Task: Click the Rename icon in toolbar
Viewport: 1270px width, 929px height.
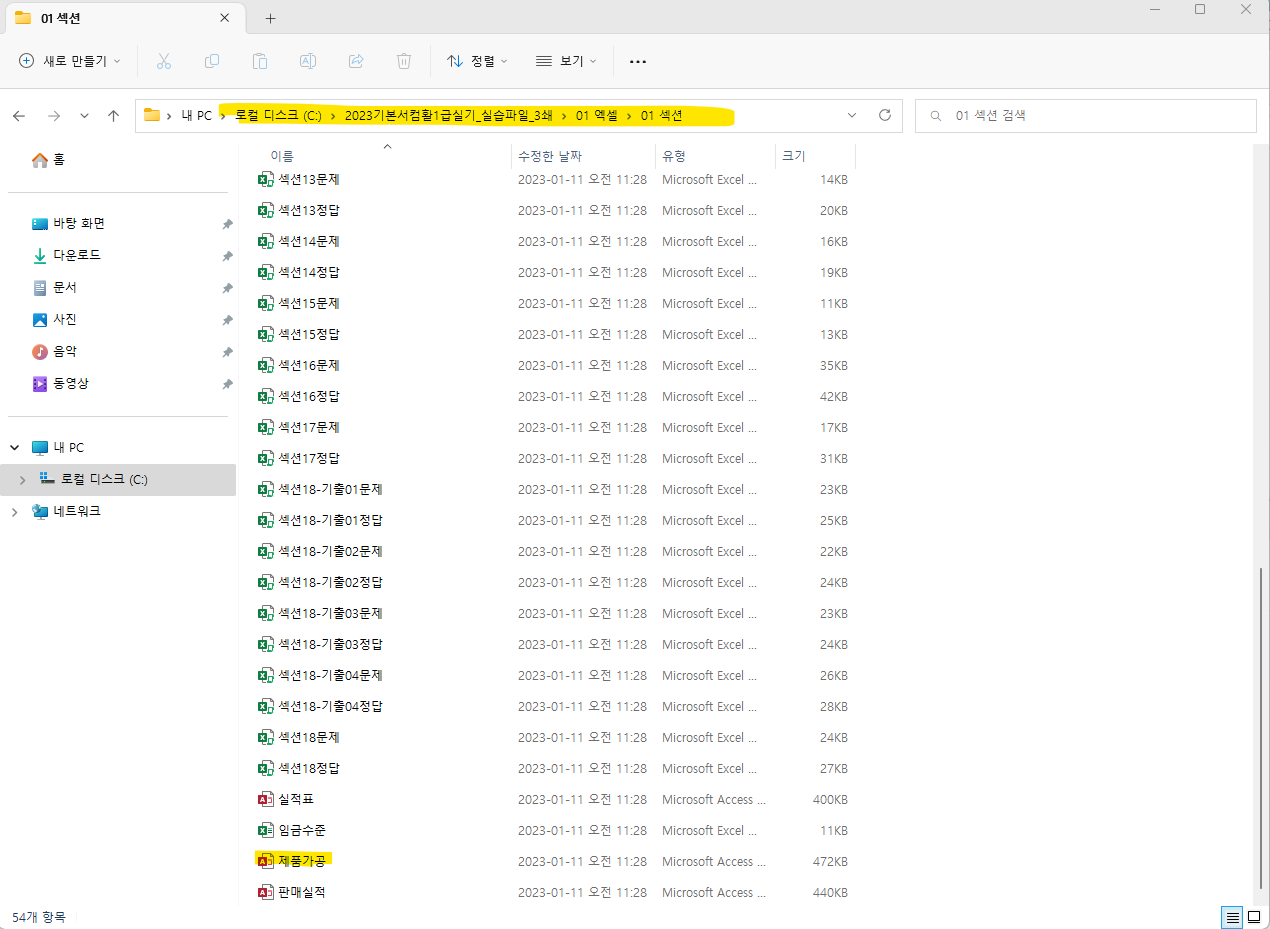Action: [308, 61]
